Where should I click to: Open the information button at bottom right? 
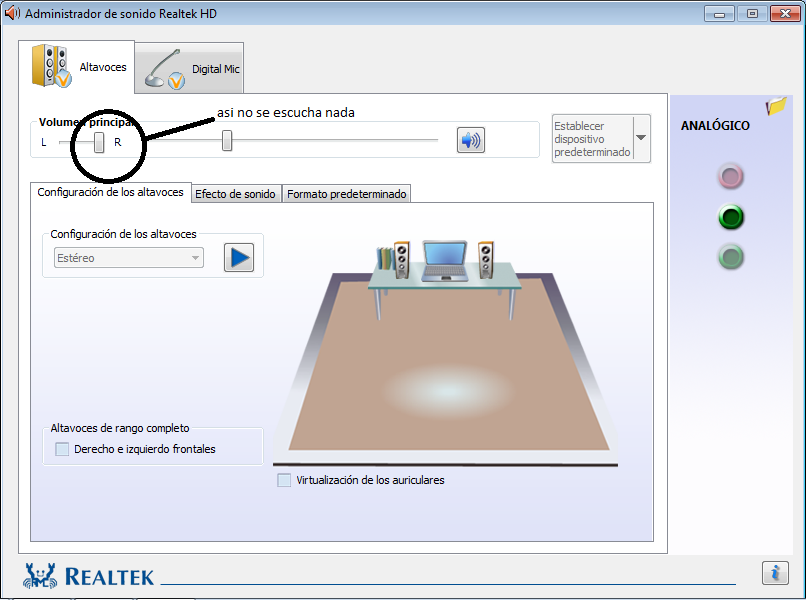775,572
